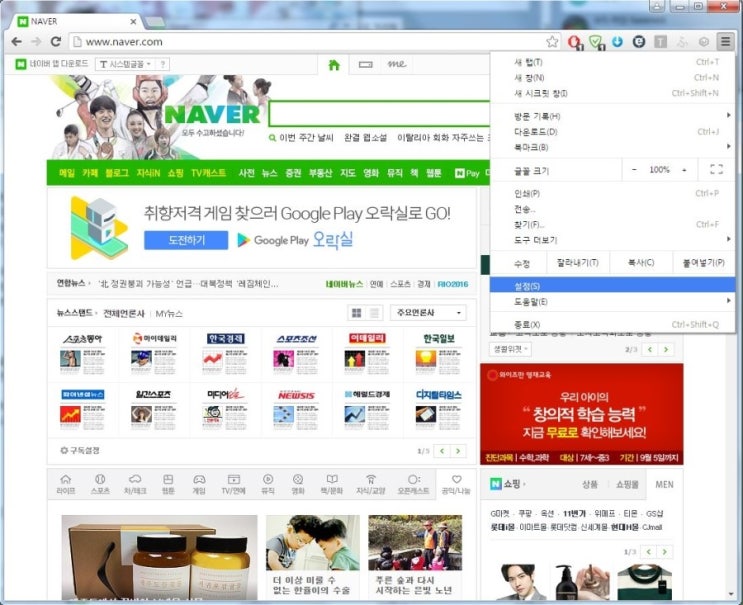
Task: Go to previous newsstand page arrow
Action: [x=442, y=451]
